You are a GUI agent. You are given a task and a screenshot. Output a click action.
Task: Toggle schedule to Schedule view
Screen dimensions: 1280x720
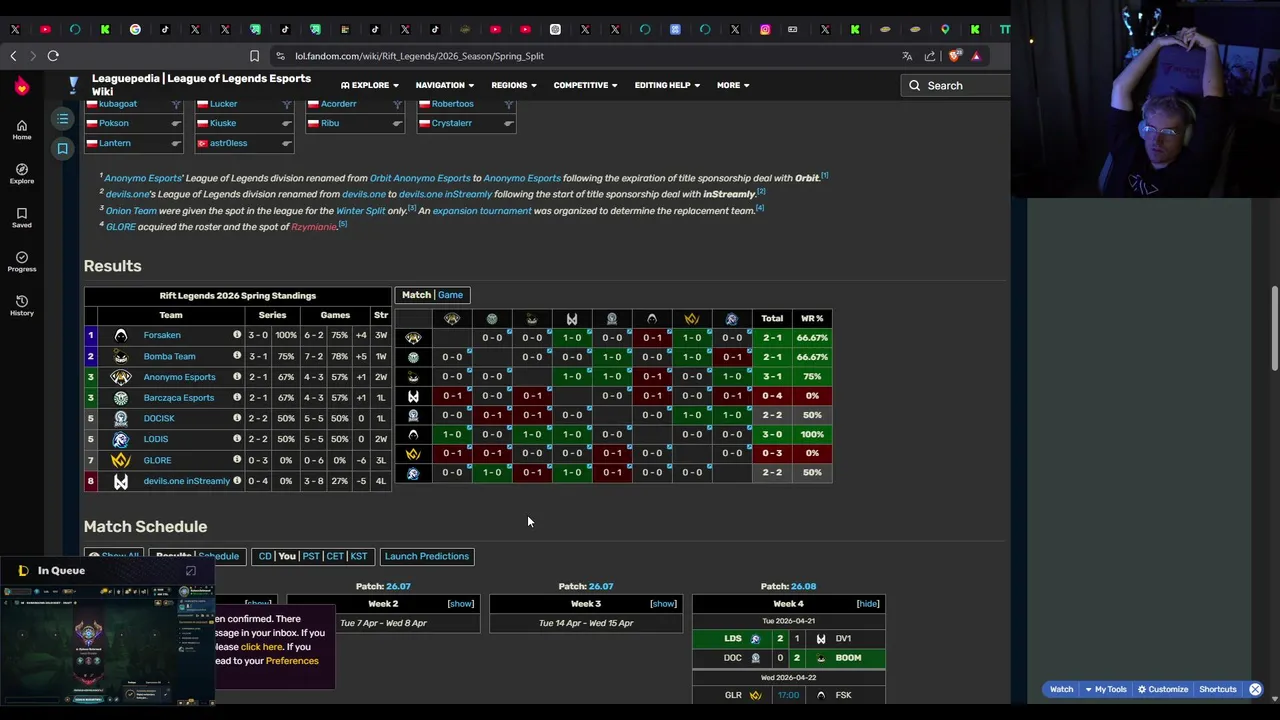click(218, 556)
